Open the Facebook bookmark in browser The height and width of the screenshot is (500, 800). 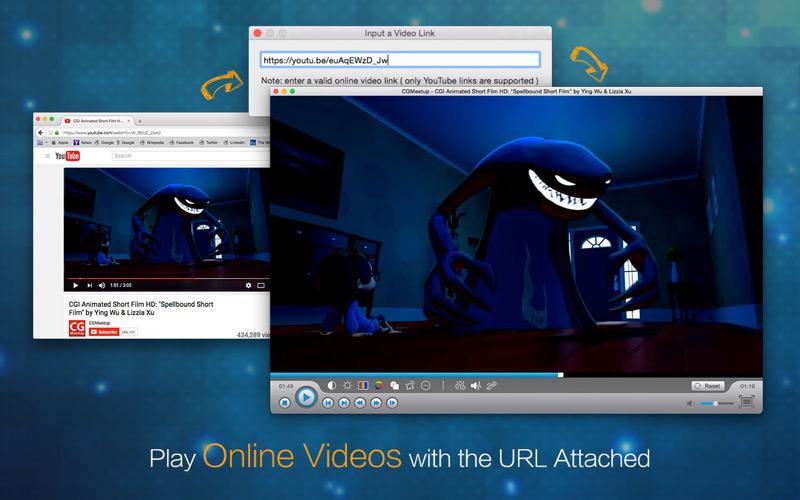[182, 143]
